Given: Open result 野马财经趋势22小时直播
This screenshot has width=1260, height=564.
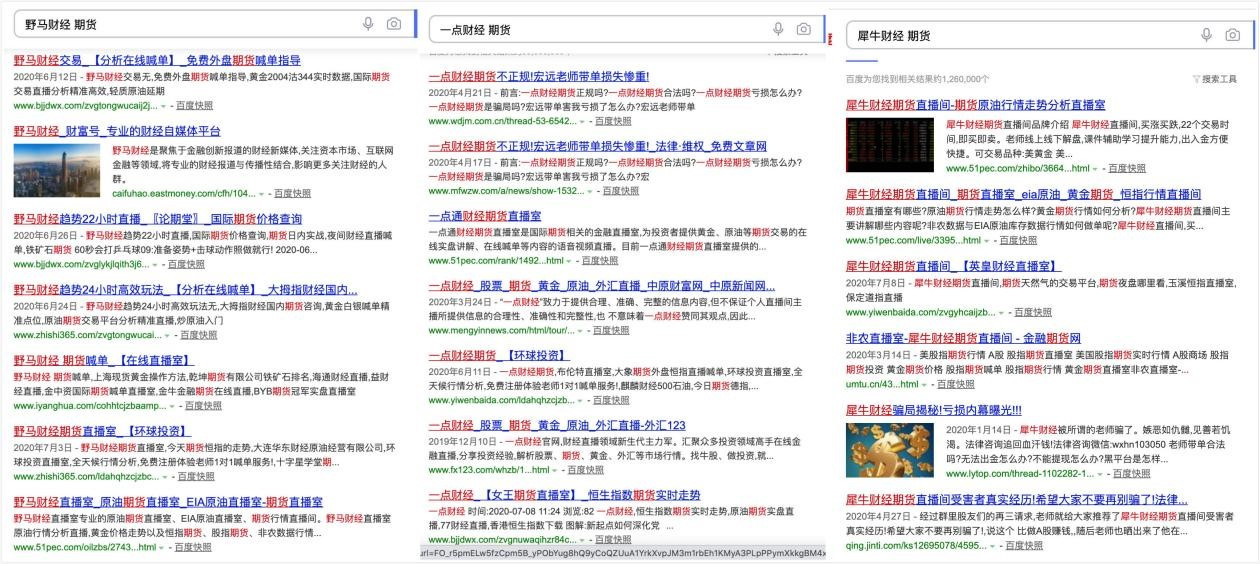Looking at the screenshot, I should (x=158, y=219).
